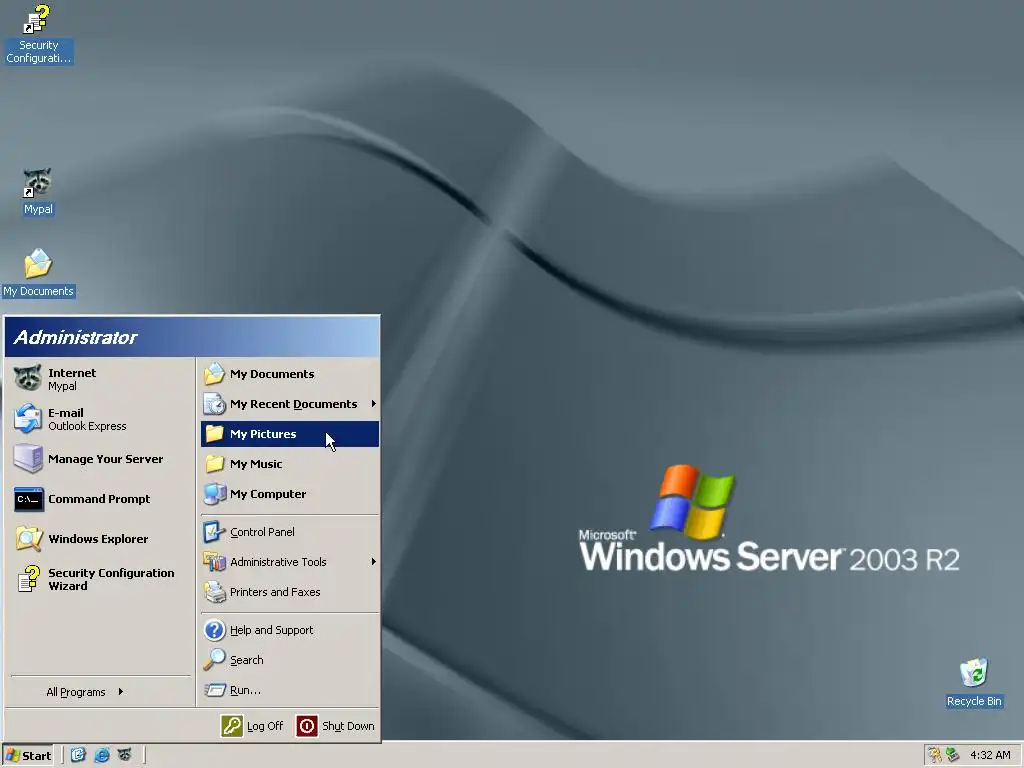Click the Log Off button

(253, 726)
